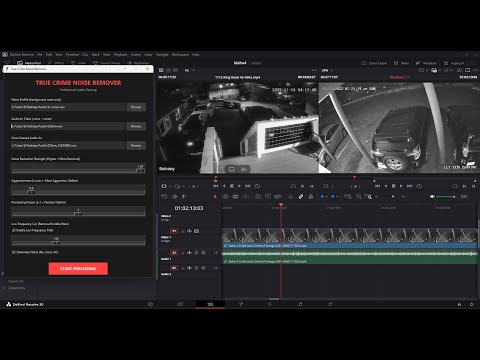This screenshot has width=480, height=360.
Task: Click Quick Export button
Action: 375,63
